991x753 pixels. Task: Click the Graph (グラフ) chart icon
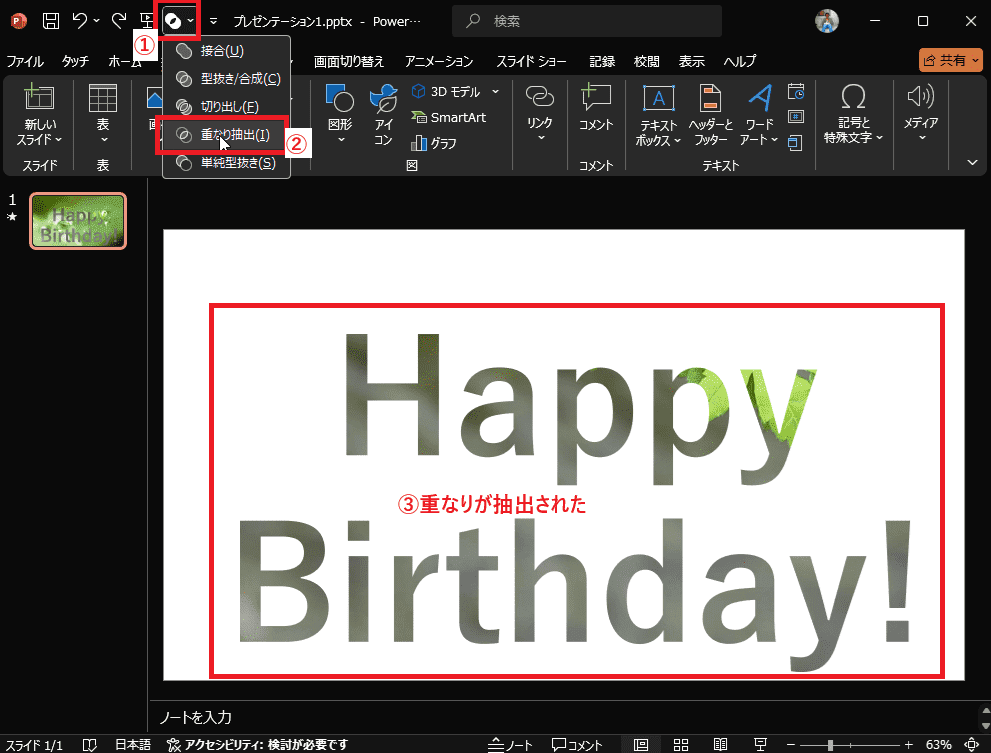[x=433, y=143]
